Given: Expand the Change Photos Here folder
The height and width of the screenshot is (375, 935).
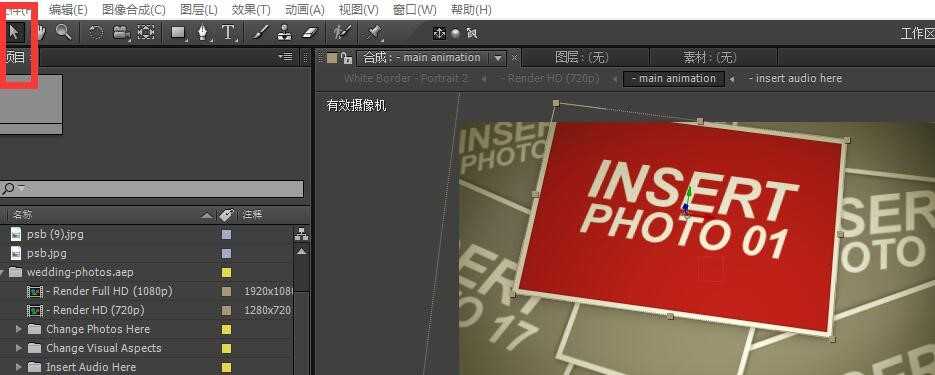Looking at the screenshot, I should [x=19, y=329].
